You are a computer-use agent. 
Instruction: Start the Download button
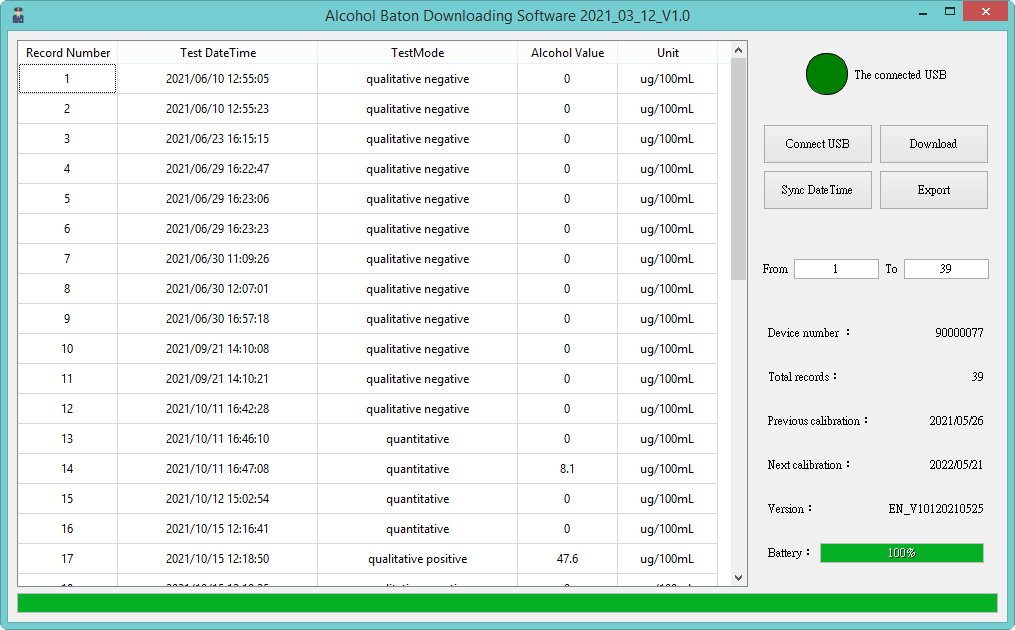933,144
